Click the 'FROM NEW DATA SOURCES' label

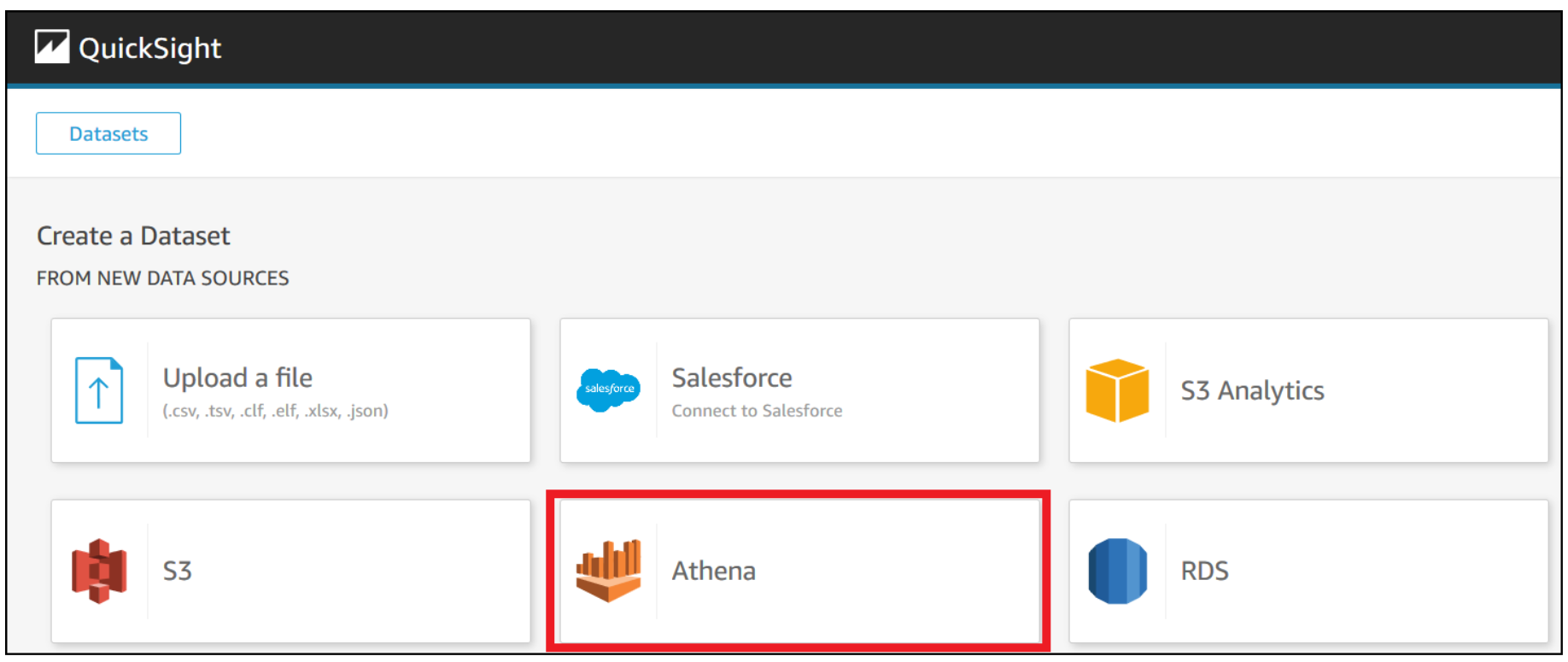coord(163,278)
